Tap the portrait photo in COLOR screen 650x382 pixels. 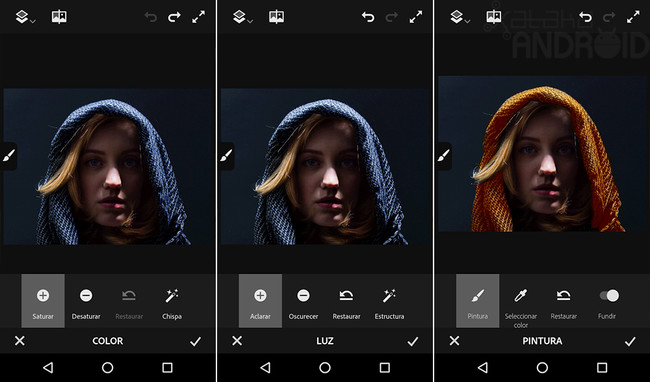point(109,166)
